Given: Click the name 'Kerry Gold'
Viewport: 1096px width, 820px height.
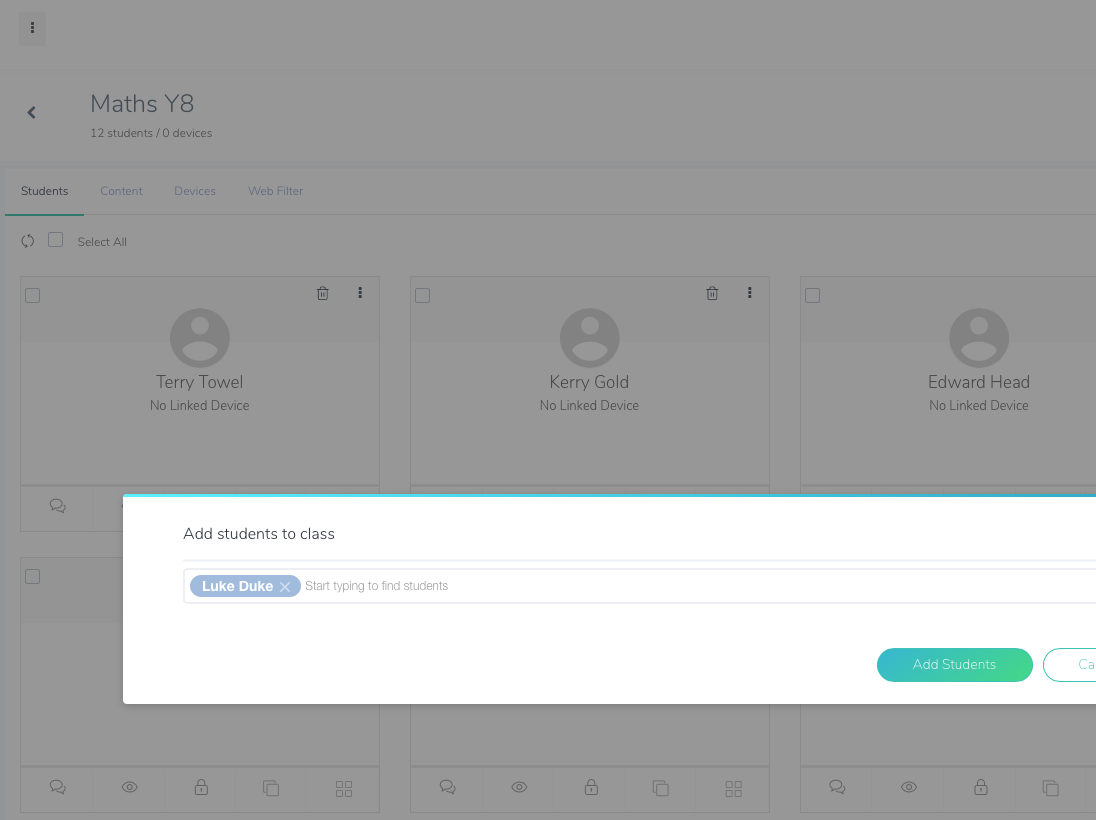Looking at the screenshot, I should pos(589,382).
